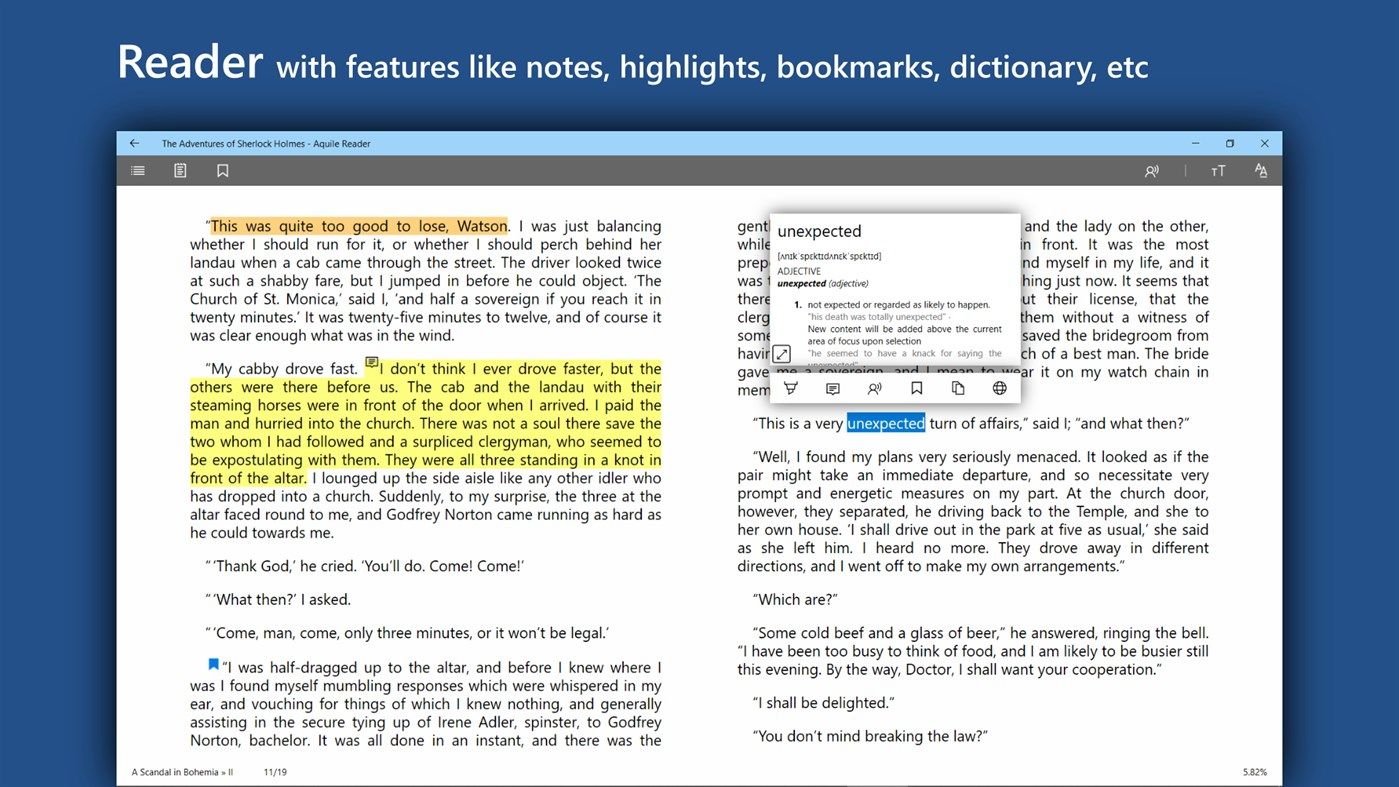Highlight the selected word using highlighter icon
This screenshot has width=1399, height=787.
click(x=791, y=389)
